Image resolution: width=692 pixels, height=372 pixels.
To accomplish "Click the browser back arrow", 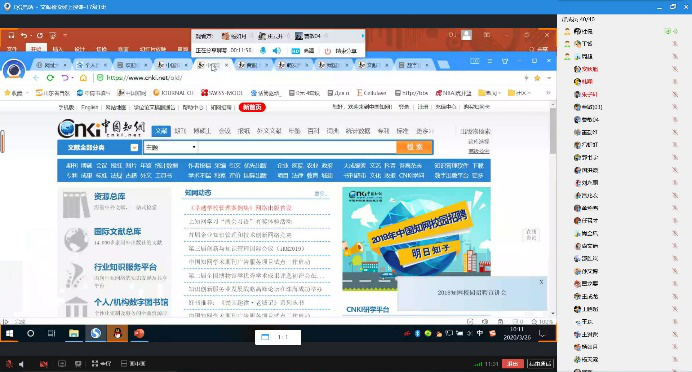I will point(36,78).
